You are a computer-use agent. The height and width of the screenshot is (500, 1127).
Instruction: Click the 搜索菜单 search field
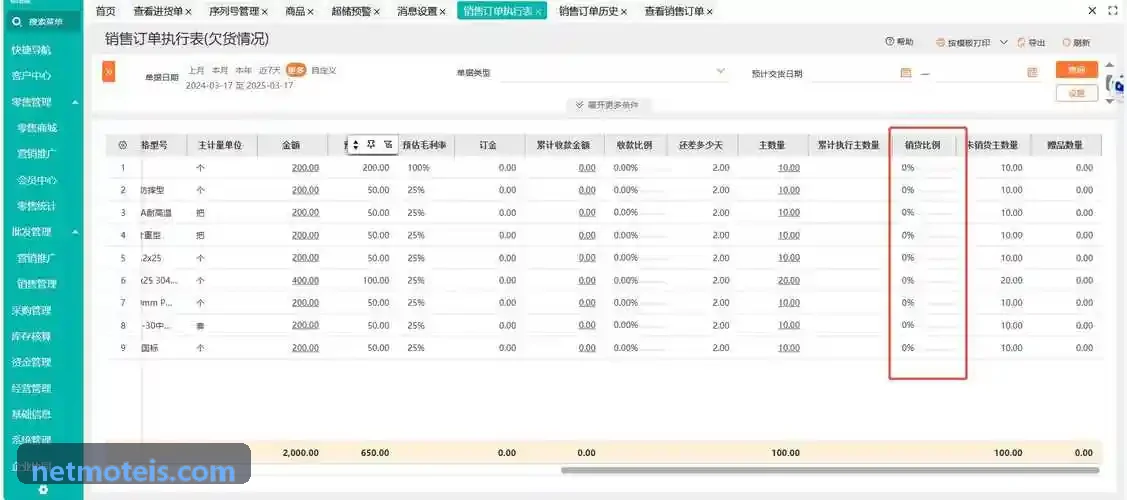click(42, 22)
